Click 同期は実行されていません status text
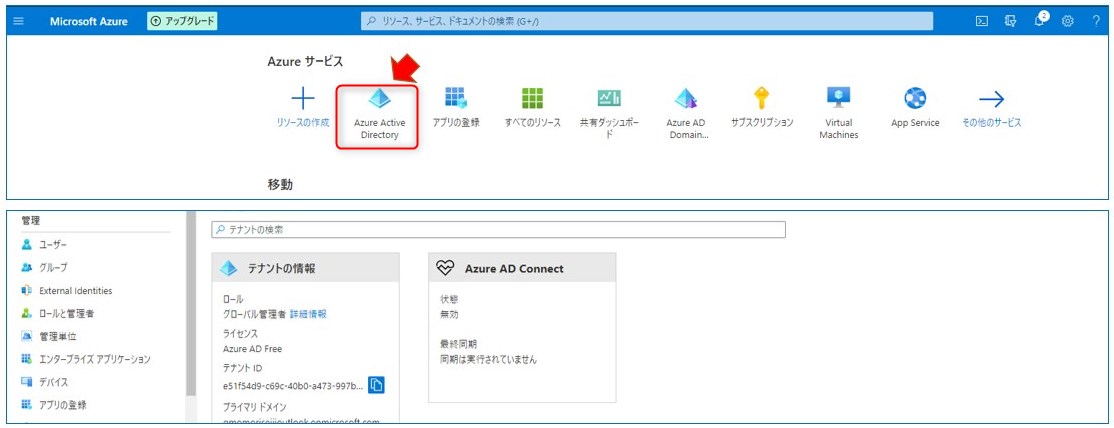 click(x=489, y=359)
